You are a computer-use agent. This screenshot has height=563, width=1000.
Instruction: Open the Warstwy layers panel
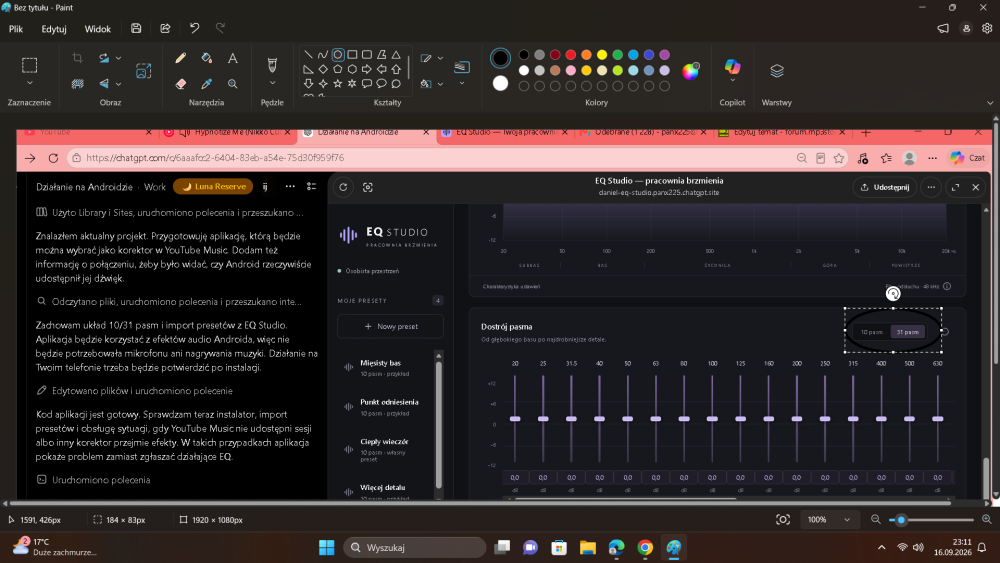777,71
